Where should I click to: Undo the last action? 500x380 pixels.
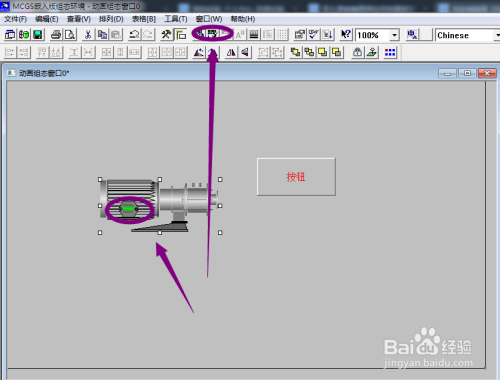click(x=134, y=34)
